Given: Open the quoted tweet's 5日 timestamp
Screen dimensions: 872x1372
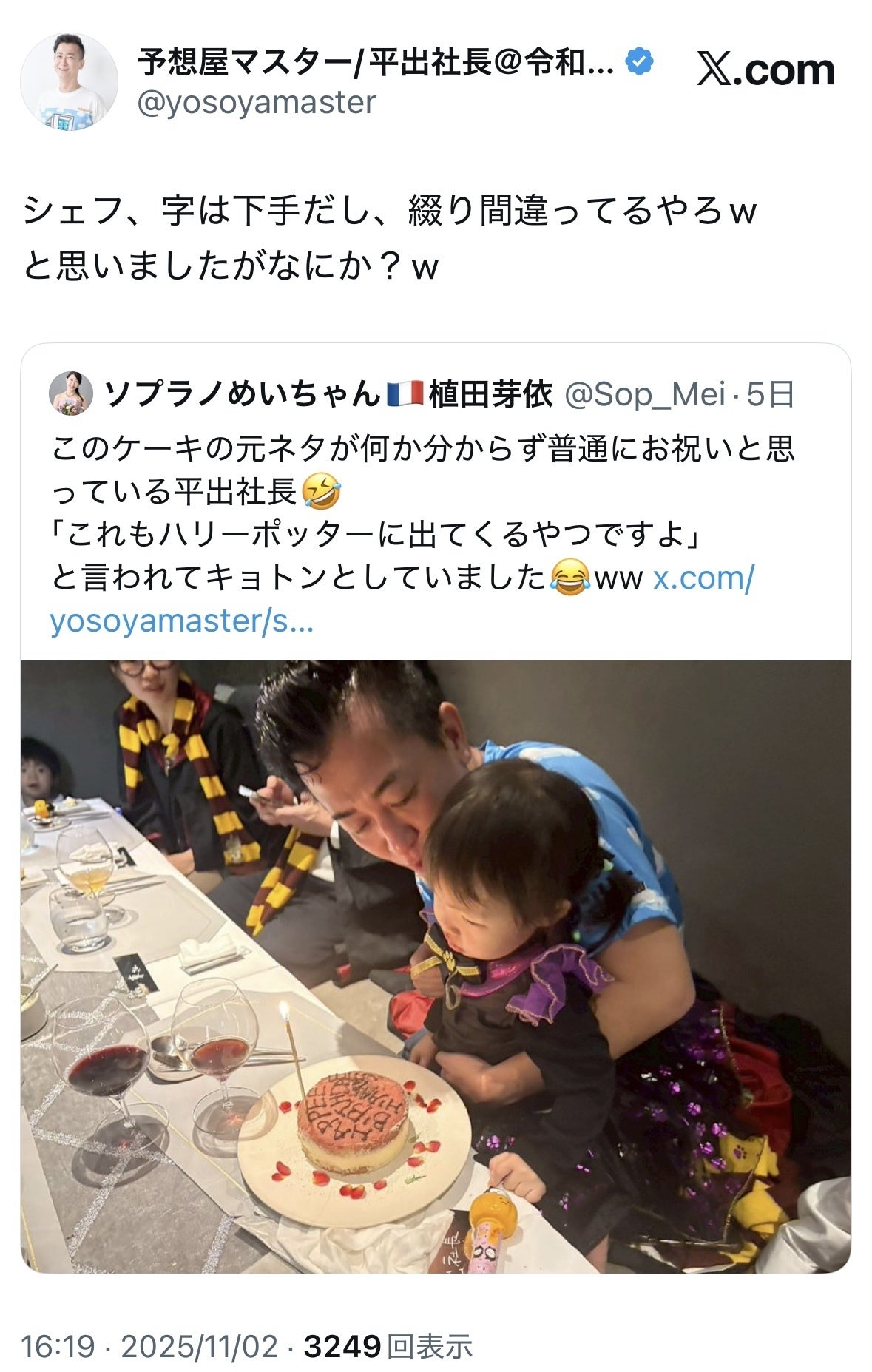Looking at the screenshot, I should [x=770, y=394].
